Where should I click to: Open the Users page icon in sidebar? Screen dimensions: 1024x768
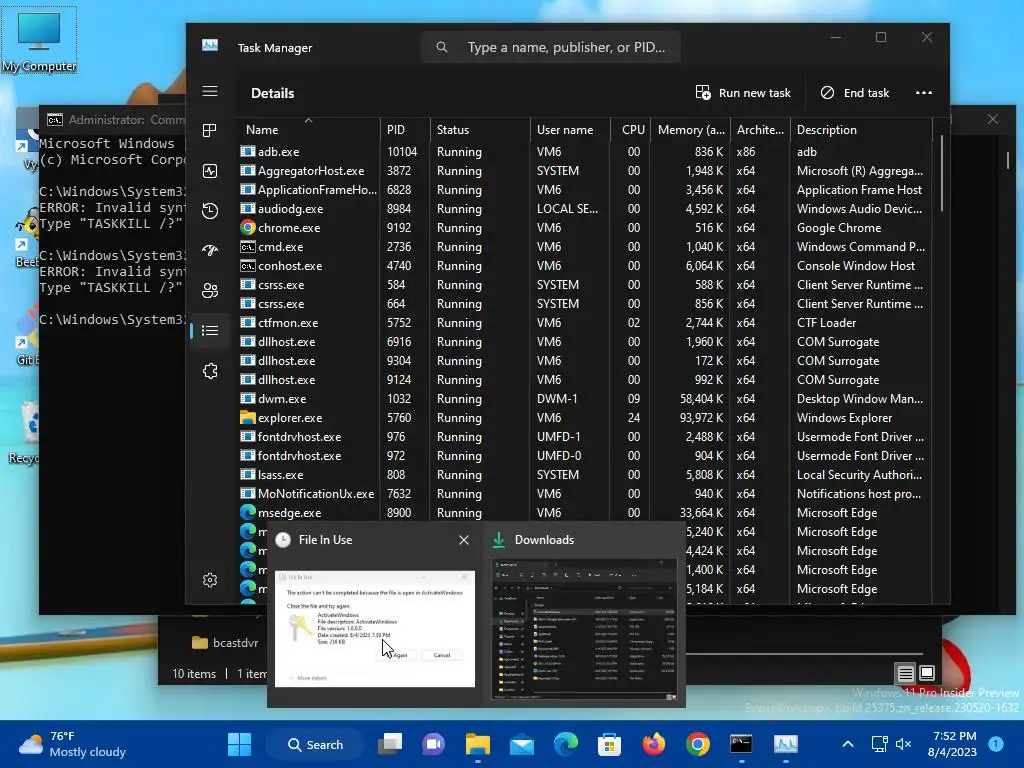tap(210, 291)
